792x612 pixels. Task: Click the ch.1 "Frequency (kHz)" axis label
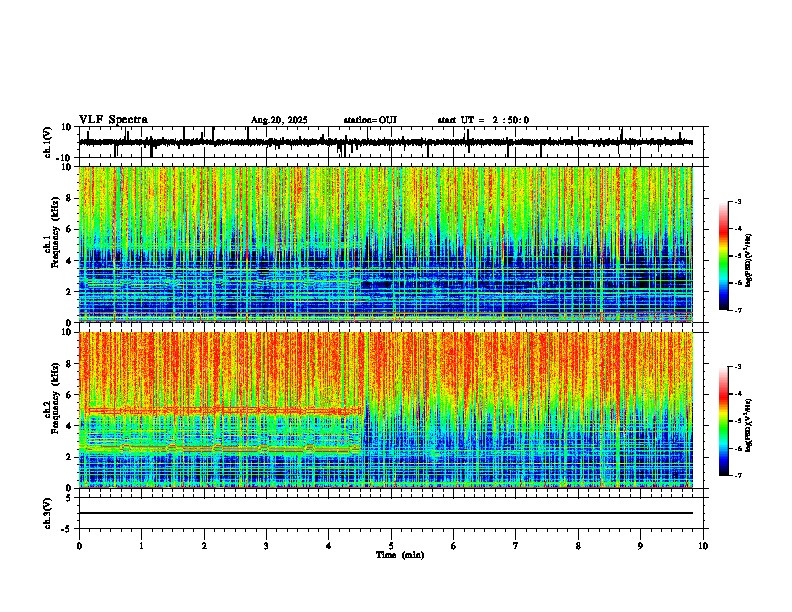pyautogui.click(x=55, y=231)
